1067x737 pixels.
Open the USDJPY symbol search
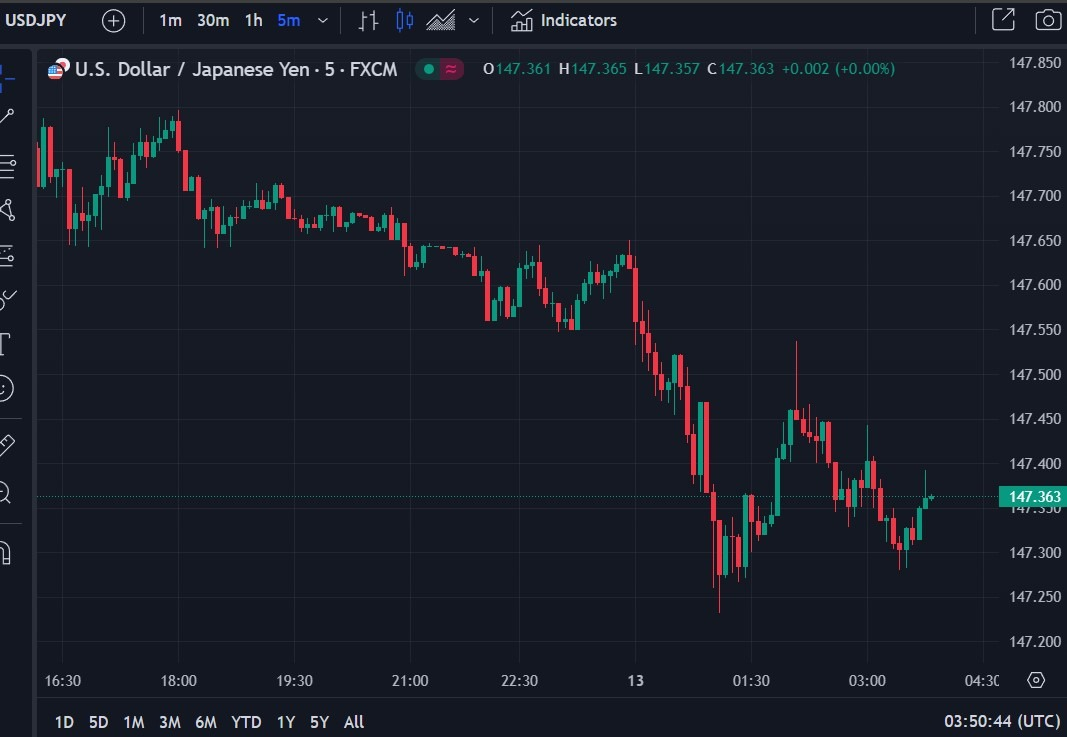[35, 20]
